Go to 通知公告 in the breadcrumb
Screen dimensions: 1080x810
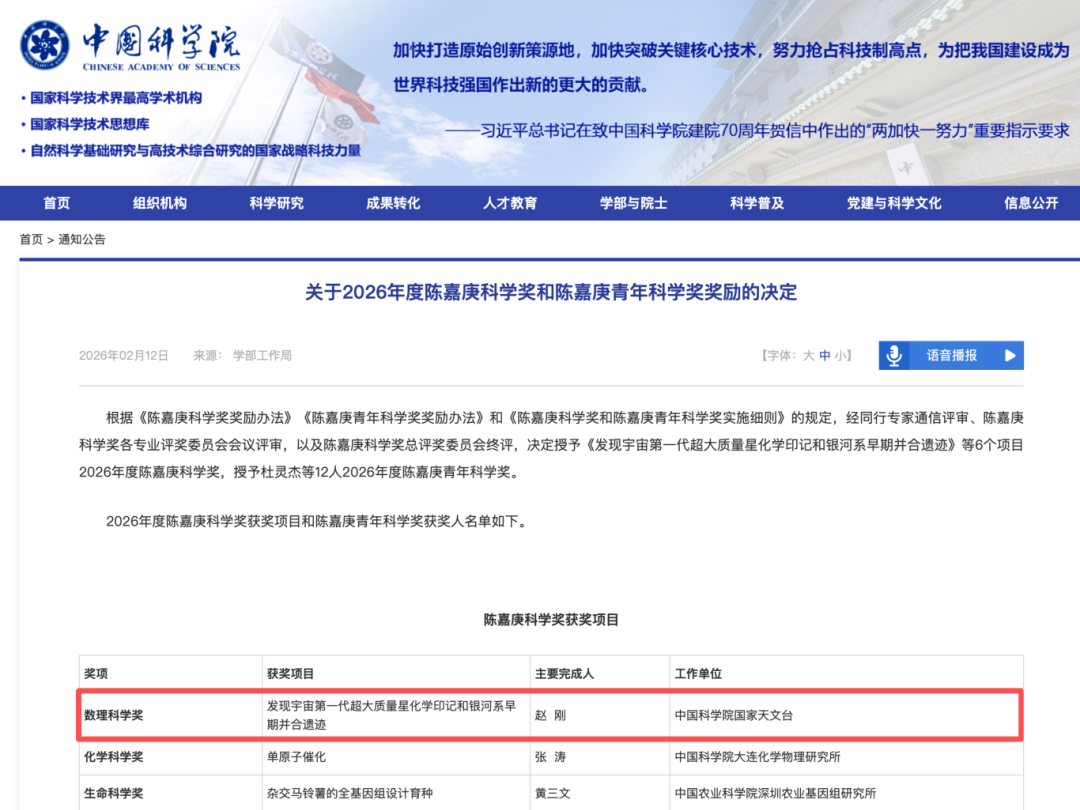[82, 240]
